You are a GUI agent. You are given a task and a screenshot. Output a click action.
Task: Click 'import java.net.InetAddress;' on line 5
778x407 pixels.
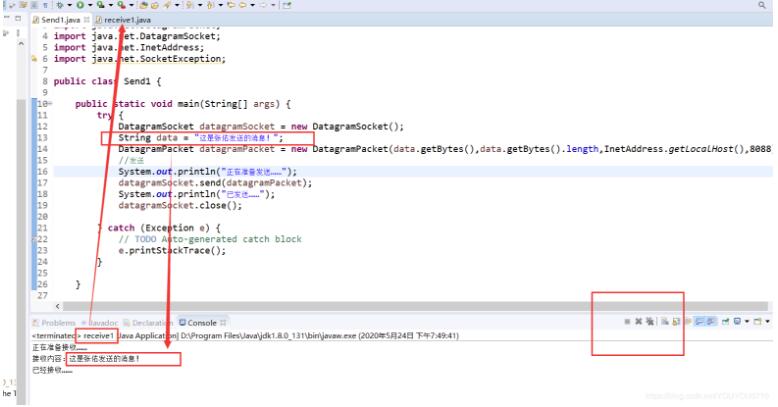129,48
